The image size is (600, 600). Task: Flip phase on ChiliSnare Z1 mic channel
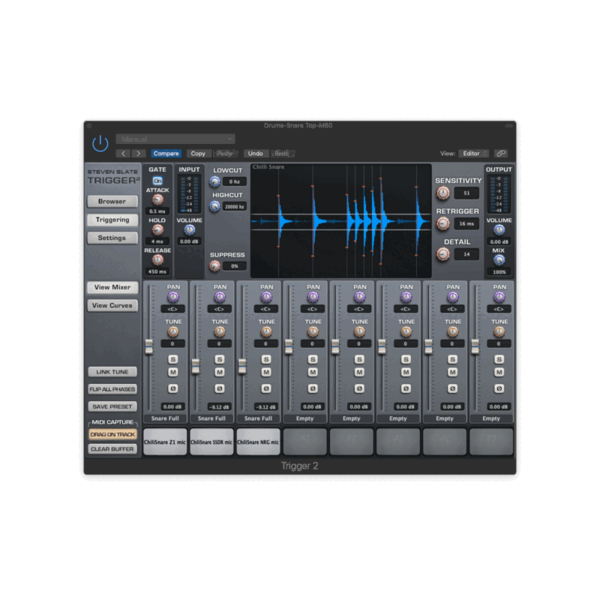[x=173, y=388]
